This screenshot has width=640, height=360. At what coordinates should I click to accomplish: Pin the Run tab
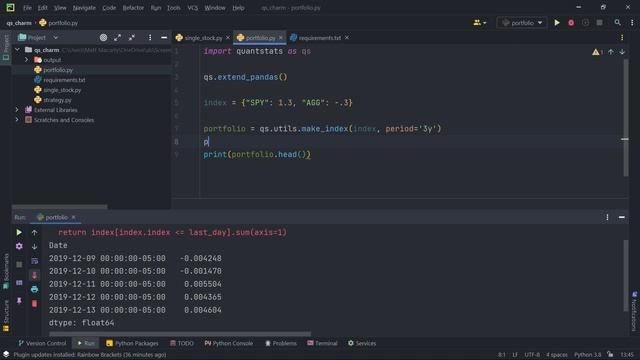[19, 301]
